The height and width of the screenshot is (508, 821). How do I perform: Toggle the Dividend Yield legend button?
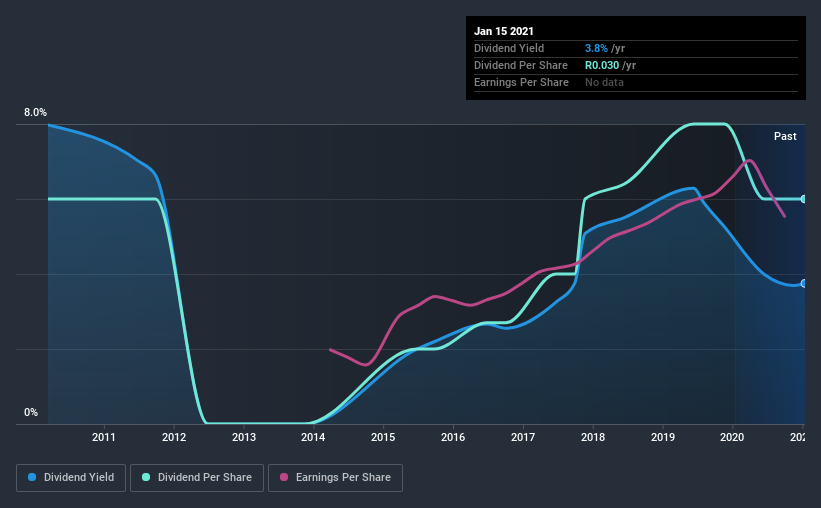point(71,478)
